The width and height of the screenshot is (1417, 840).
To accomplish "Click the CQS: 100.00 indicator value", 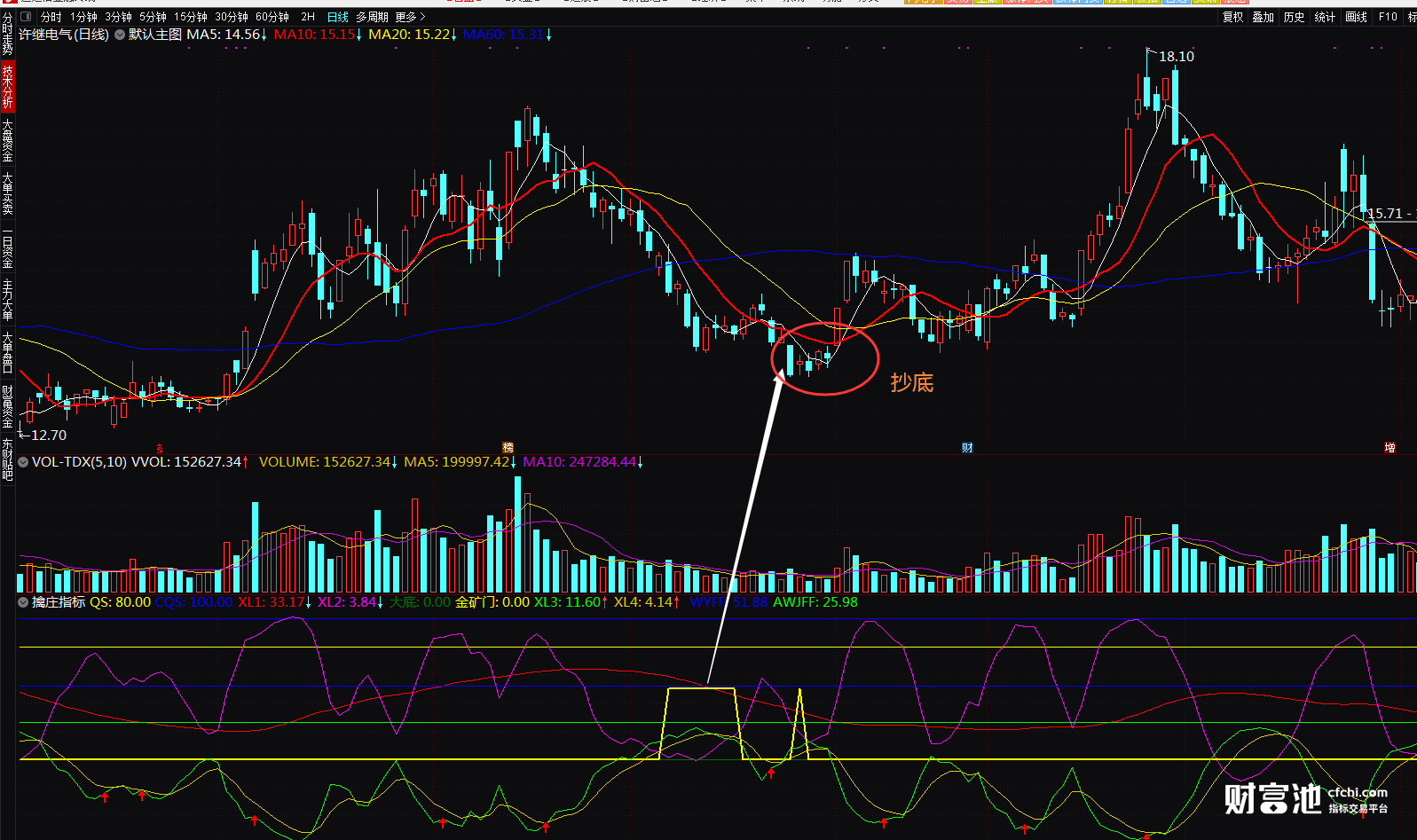I will [x=193, y=602].
